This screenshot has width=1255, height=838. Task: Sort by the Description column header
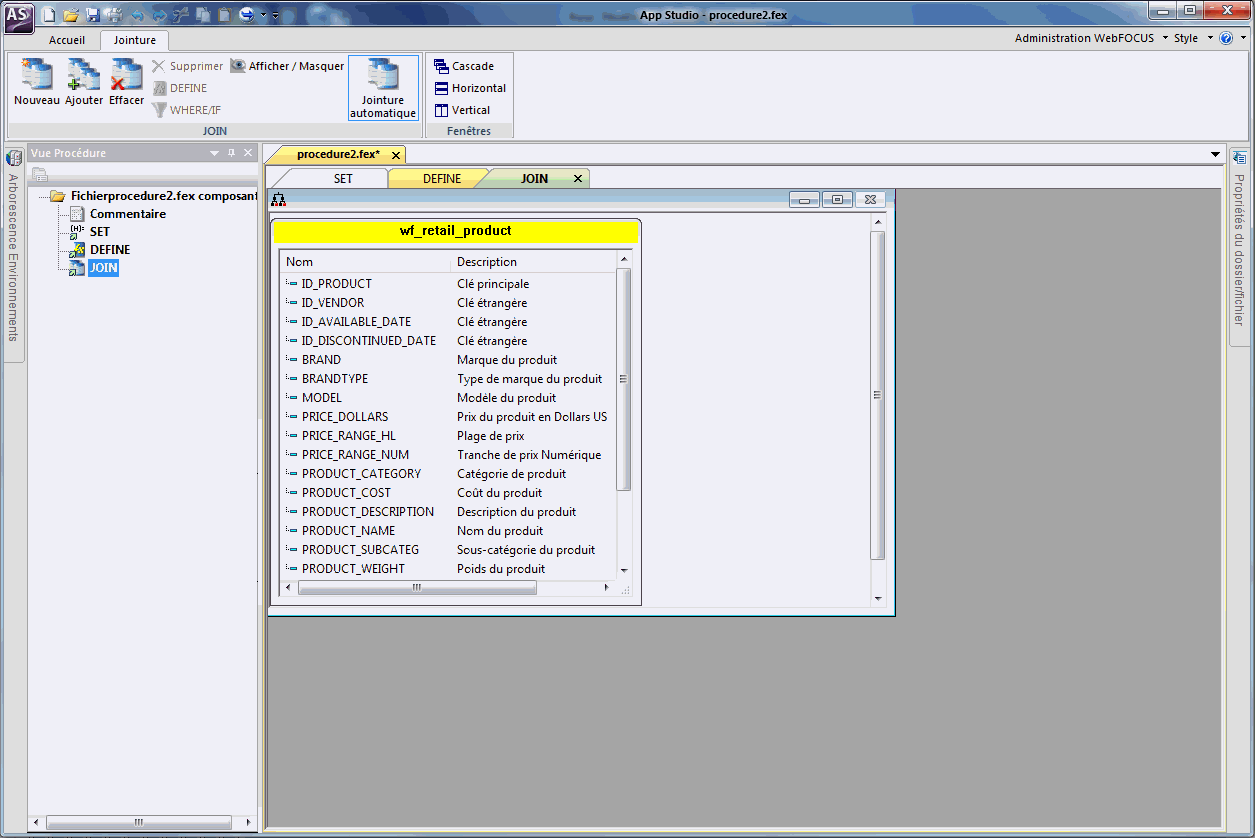(534, 262)
